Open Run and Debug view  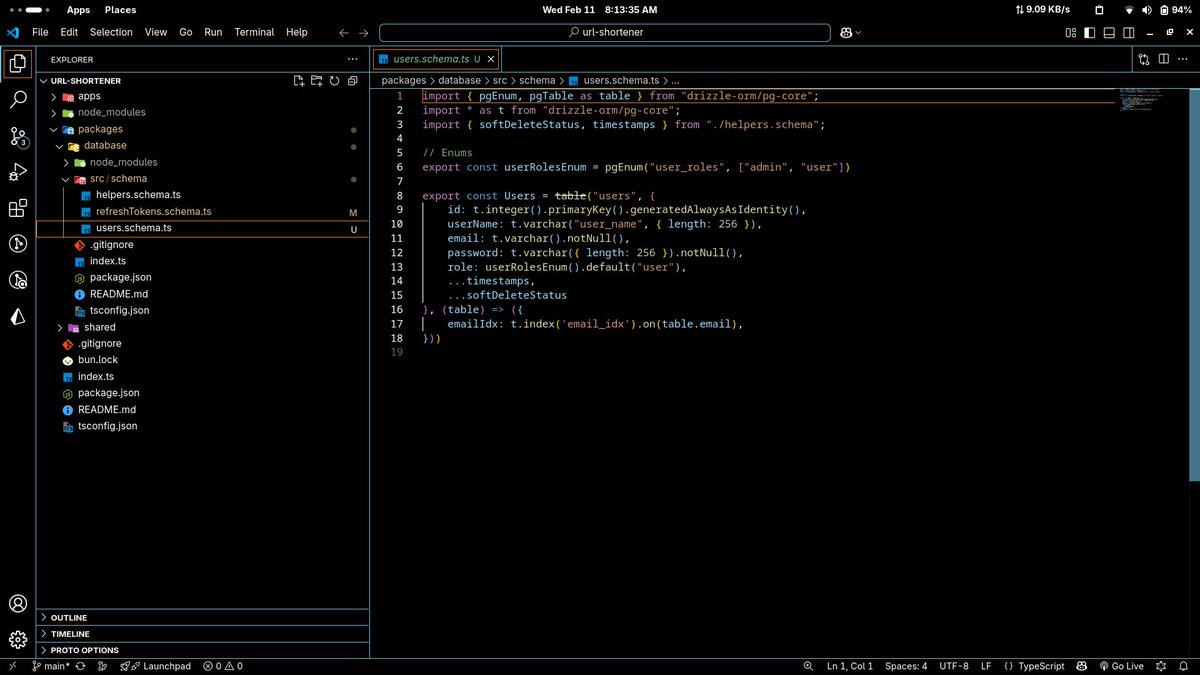[x=17, y=172]
